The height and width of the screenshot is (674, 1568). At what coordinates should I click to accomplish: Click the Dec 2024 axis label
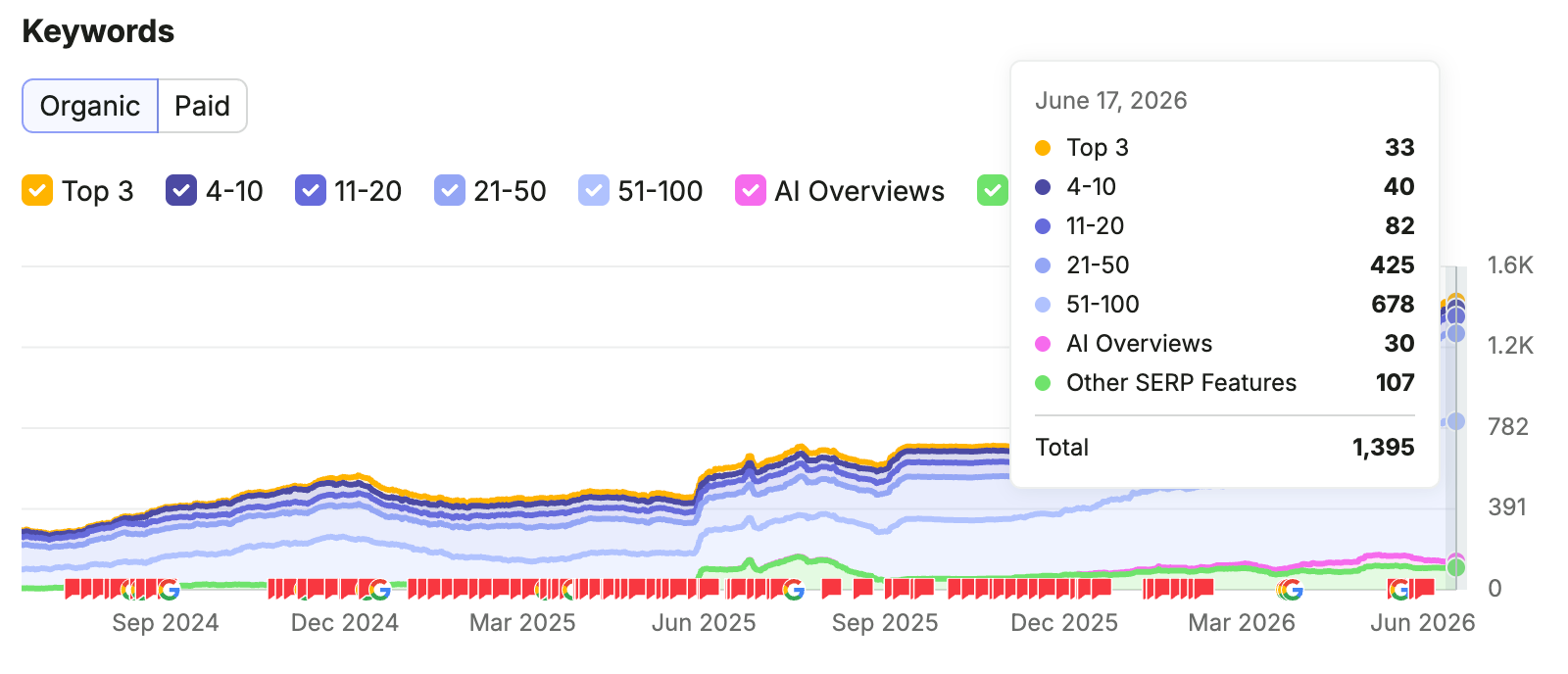[345, 623]
